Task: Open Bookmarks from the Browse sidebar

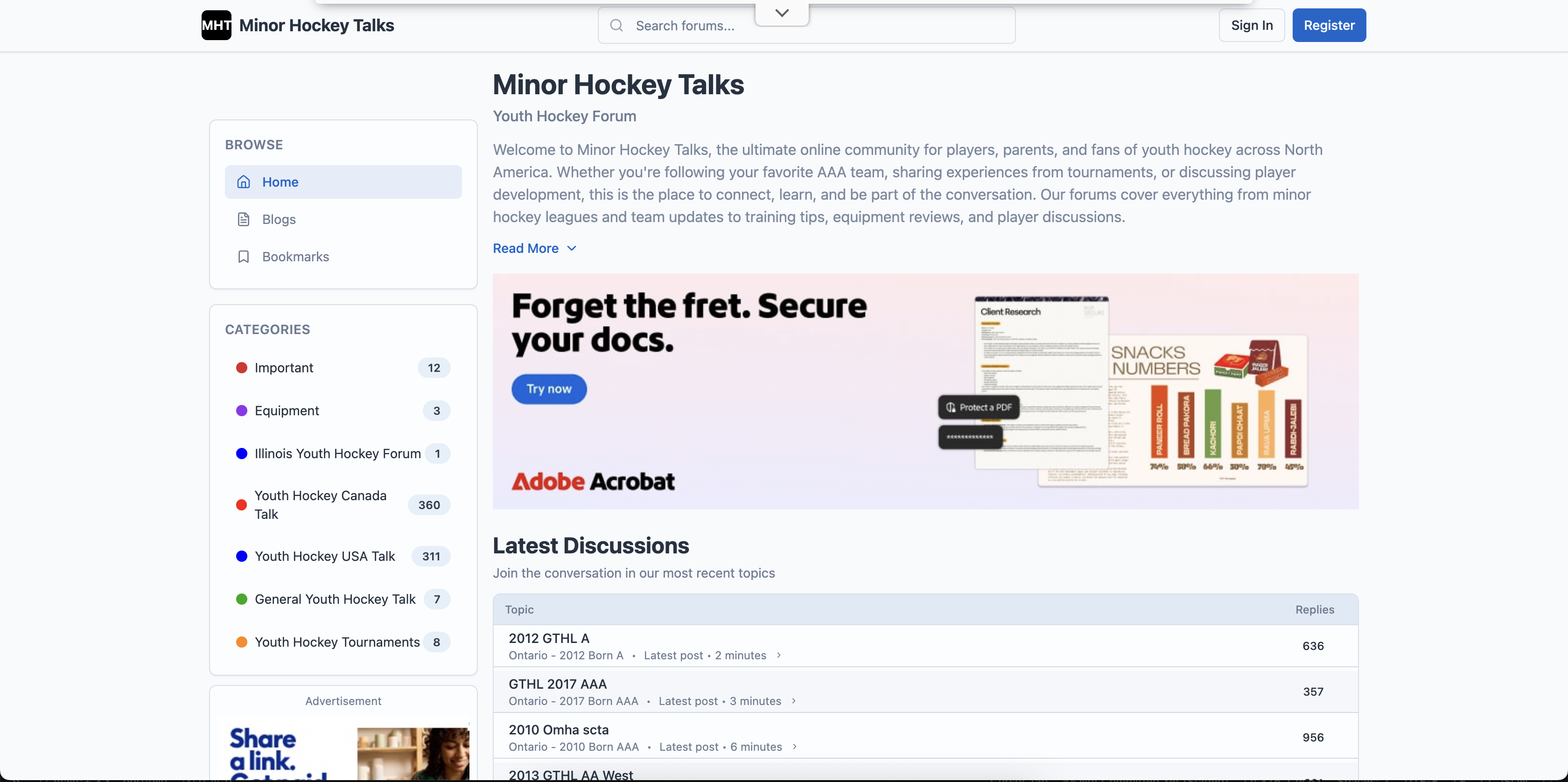Action: point(295,256)
